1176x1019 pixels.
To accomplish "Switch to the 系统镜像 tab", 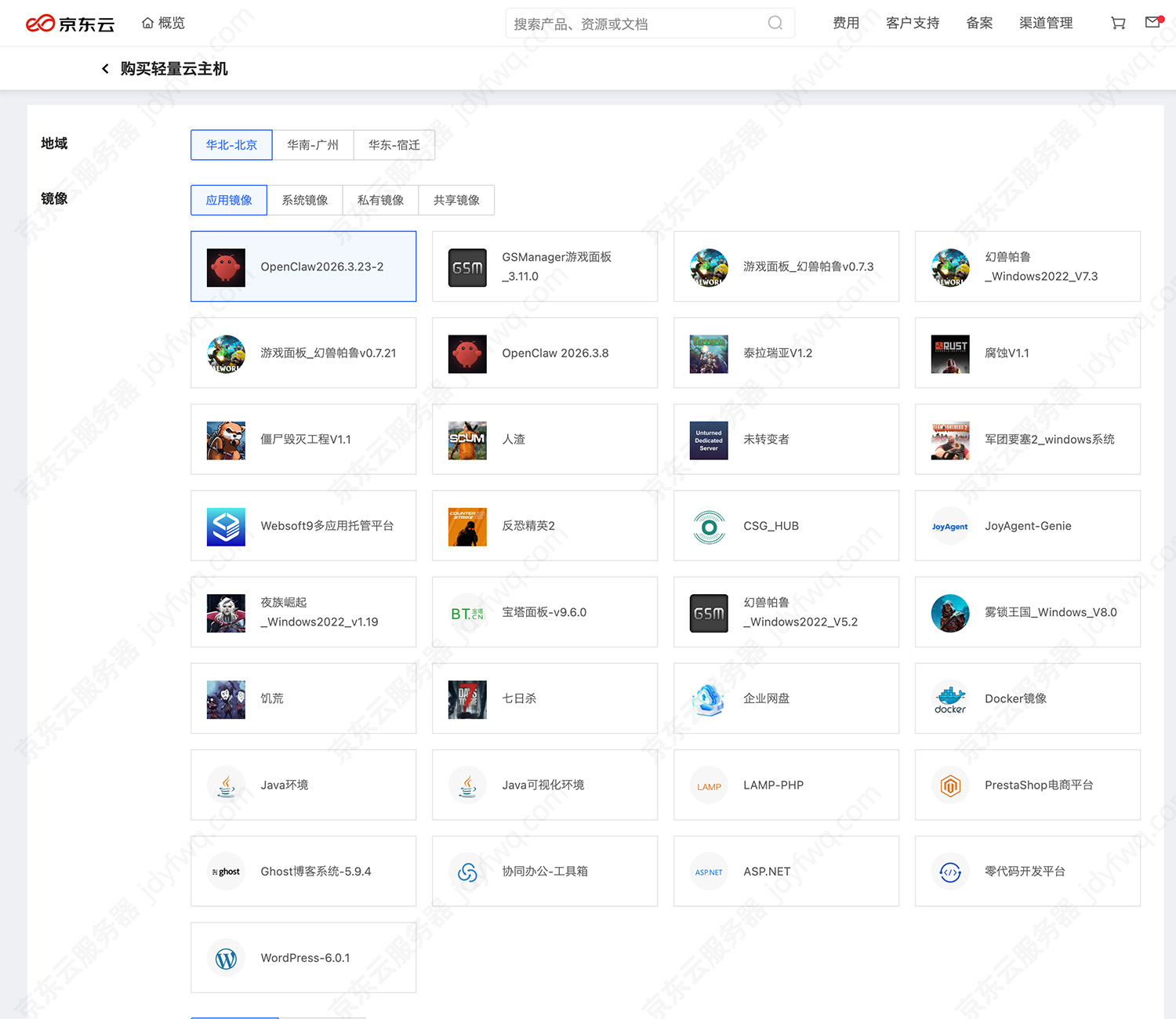I will pos(305,200).
